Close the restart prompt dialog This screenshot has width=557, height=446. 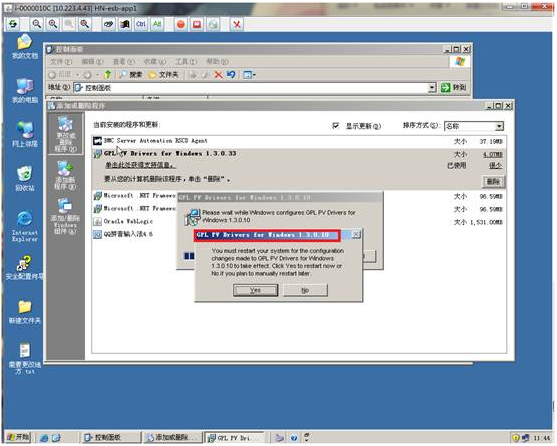point(356,234)
